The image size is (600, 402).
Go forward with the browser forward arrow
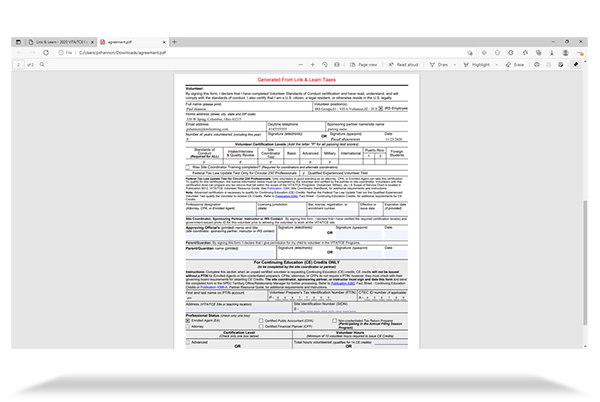click(x=33, y=52)
